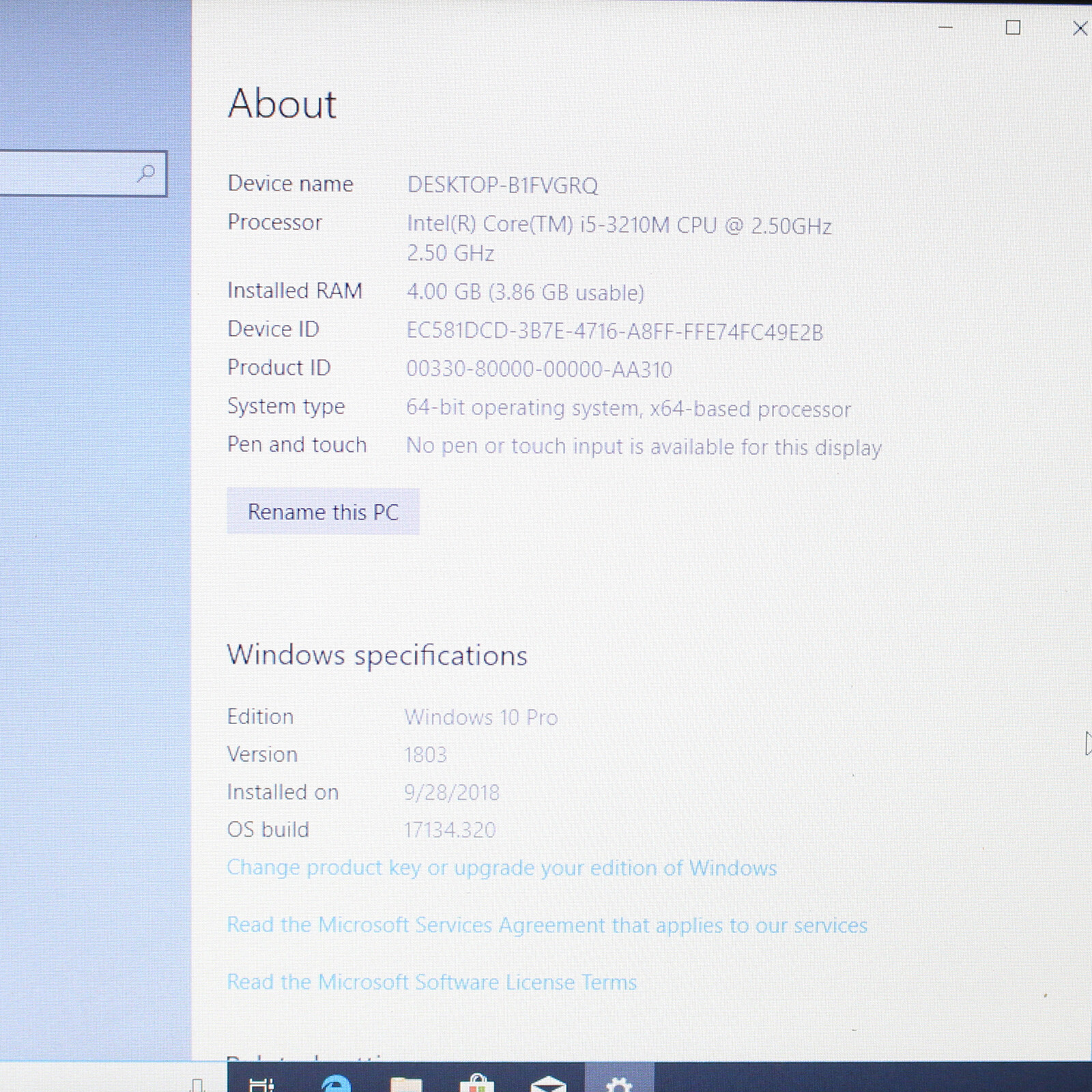Click the Installed on label
Image resolution: width=1092 pixels, height=1092 pixels.
[283, 792]
